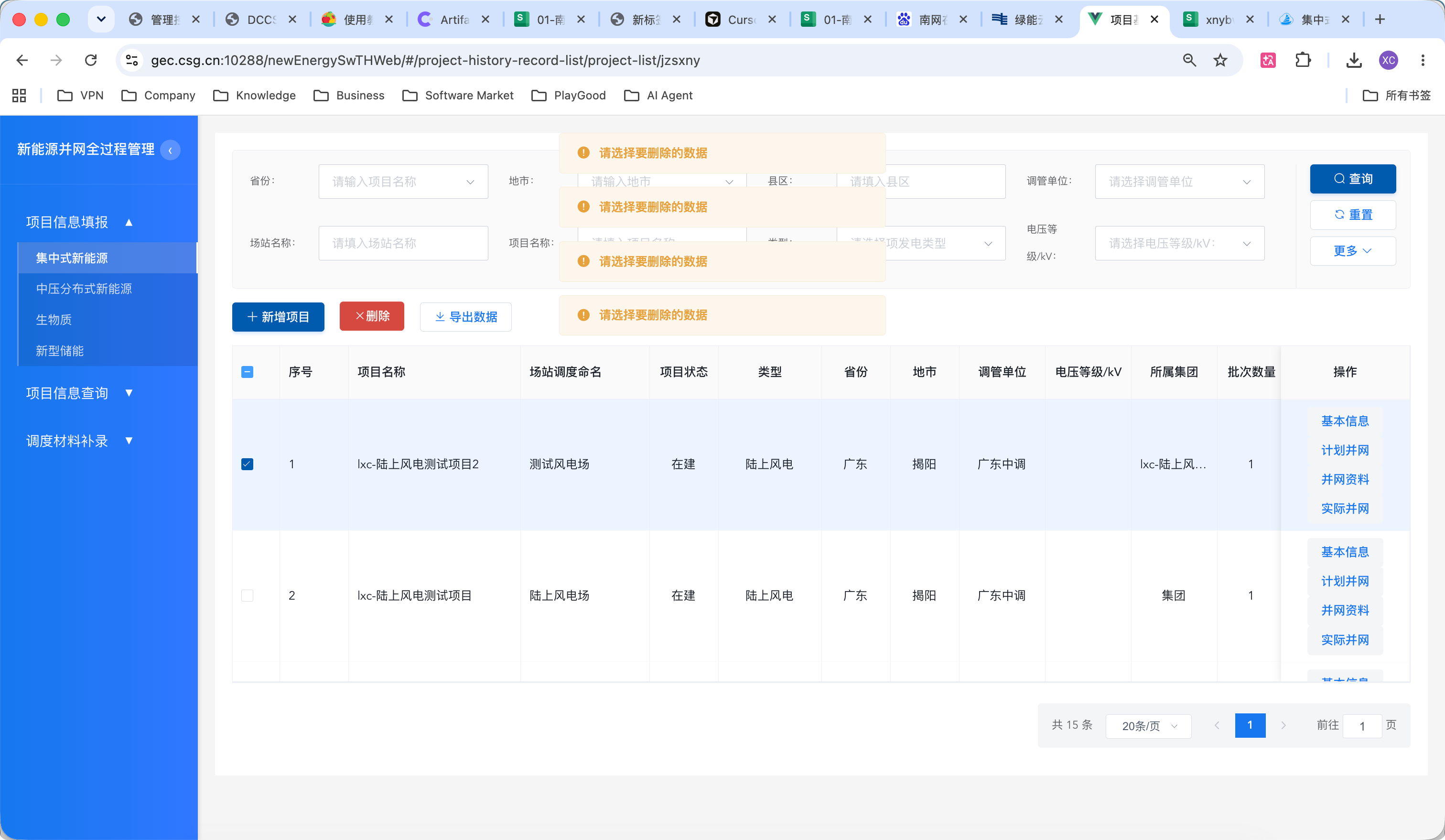Select 生物质 in the sidebar

pyautogui.click(x=108, y=320)
